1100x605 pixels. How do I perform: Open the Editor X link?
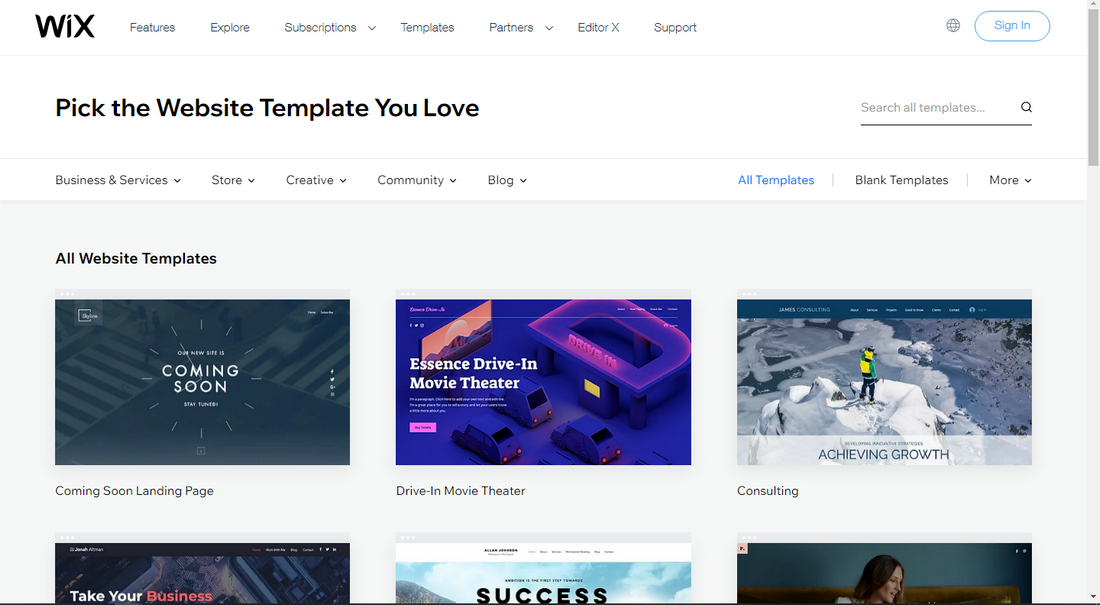(x=598, y=27)
